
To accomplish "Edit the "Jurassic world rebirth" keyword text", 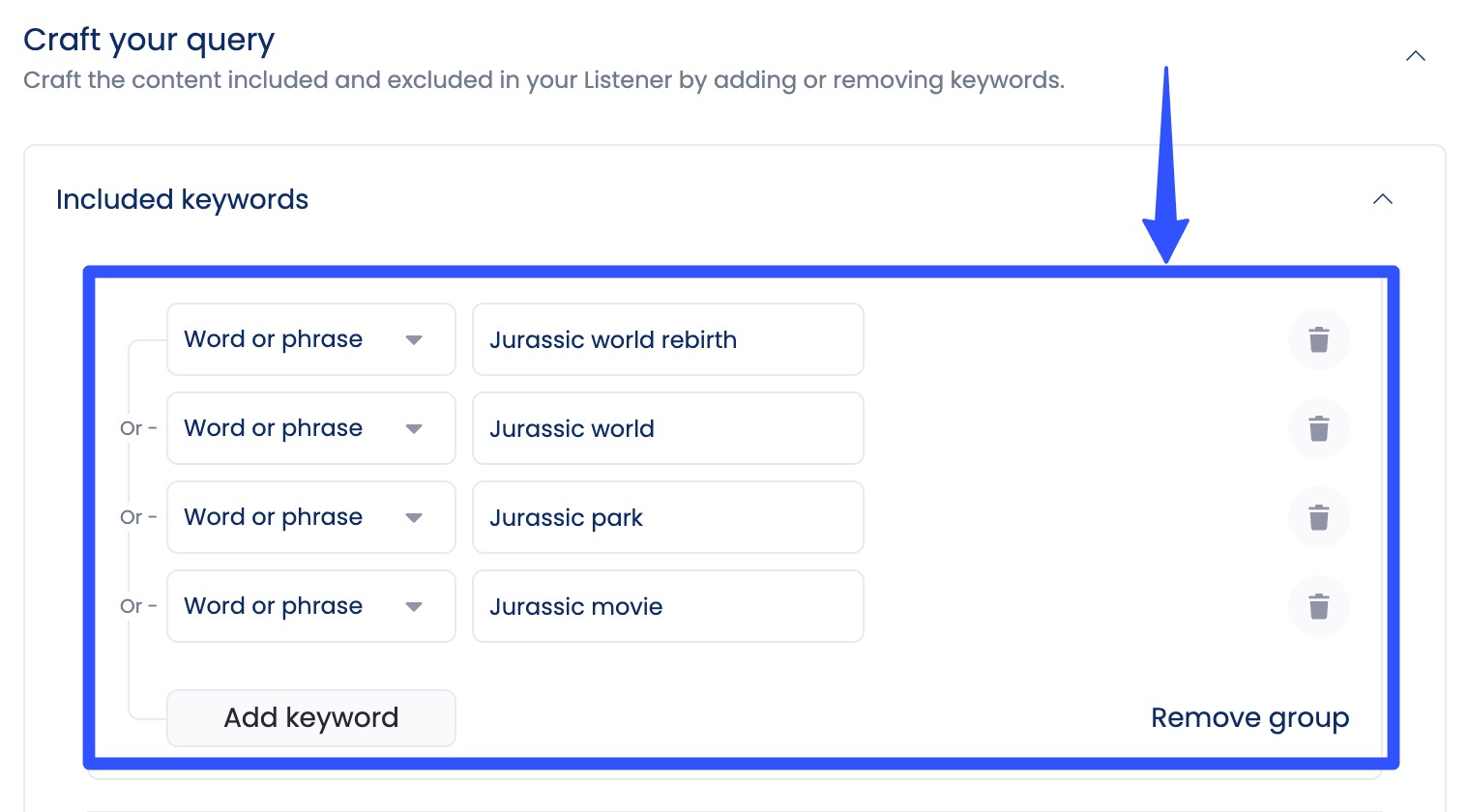I will (x=667, y=339).
